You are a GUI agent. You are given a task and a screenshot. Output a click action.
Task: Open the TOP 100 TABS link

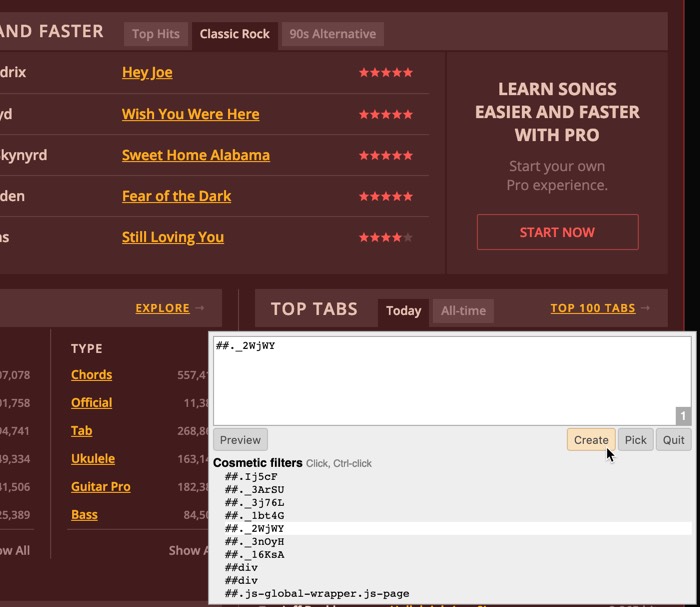[x=593, y=308]
